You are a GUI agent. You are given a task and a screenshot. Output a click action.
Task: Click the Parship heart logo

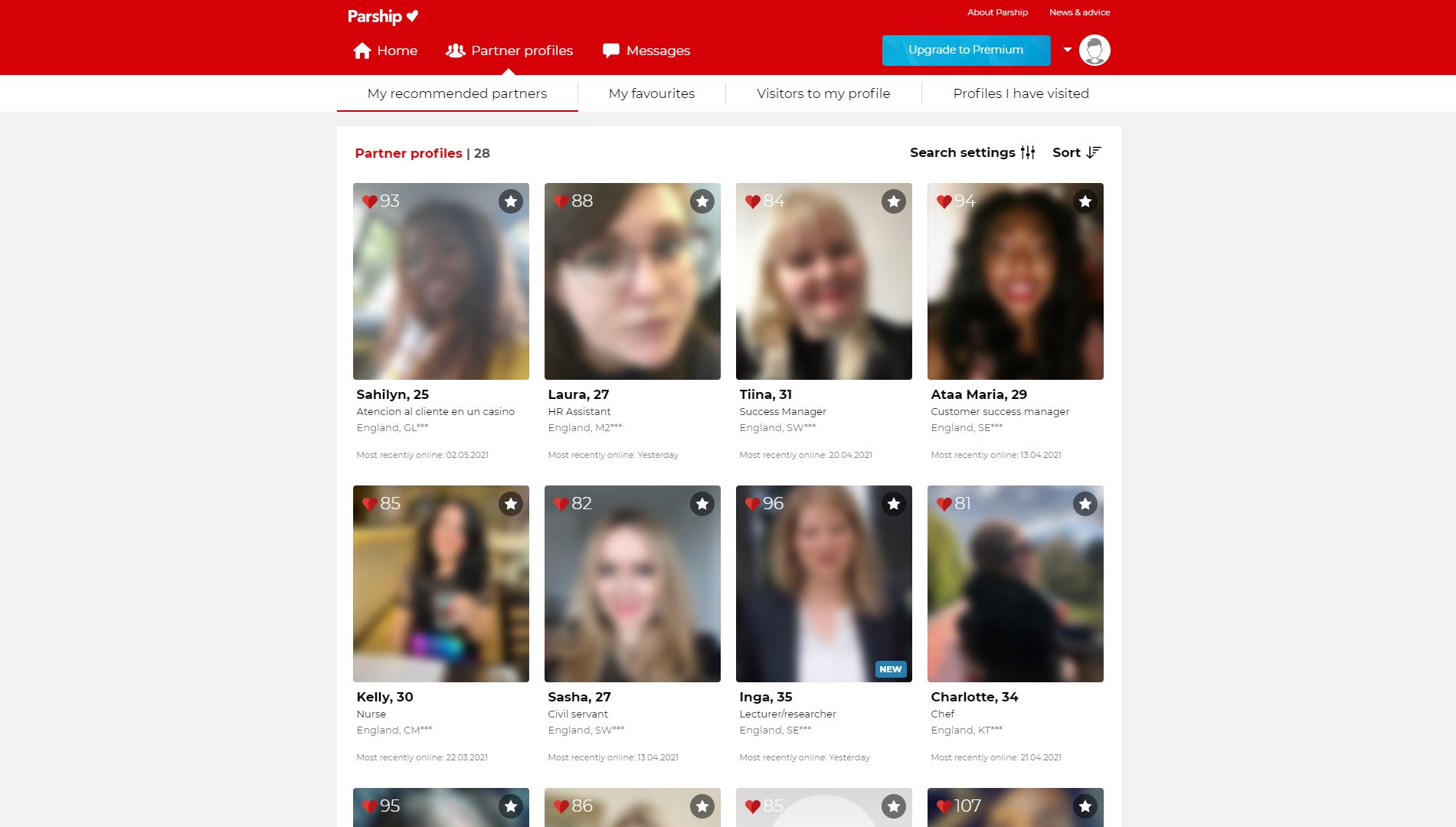(412, 16)
